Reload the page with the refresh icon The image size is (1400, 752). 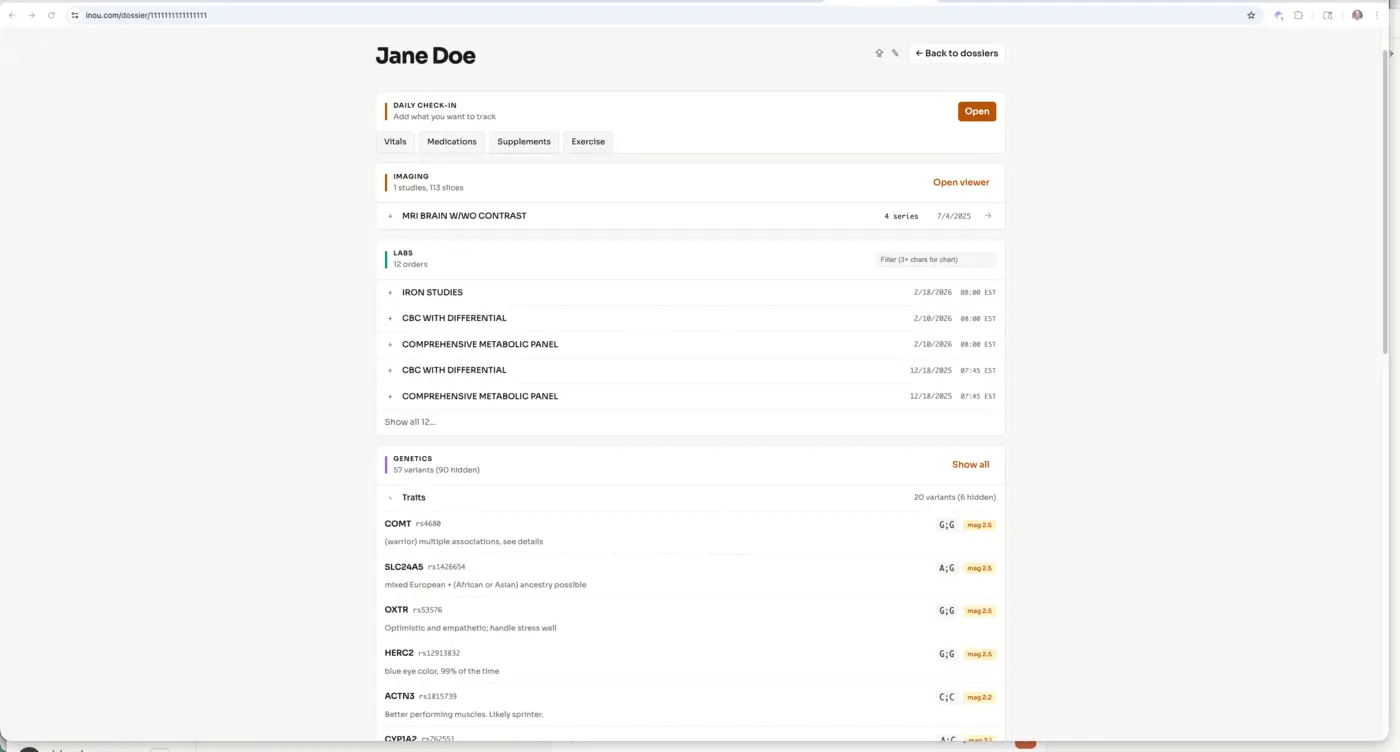coord(51,15)
